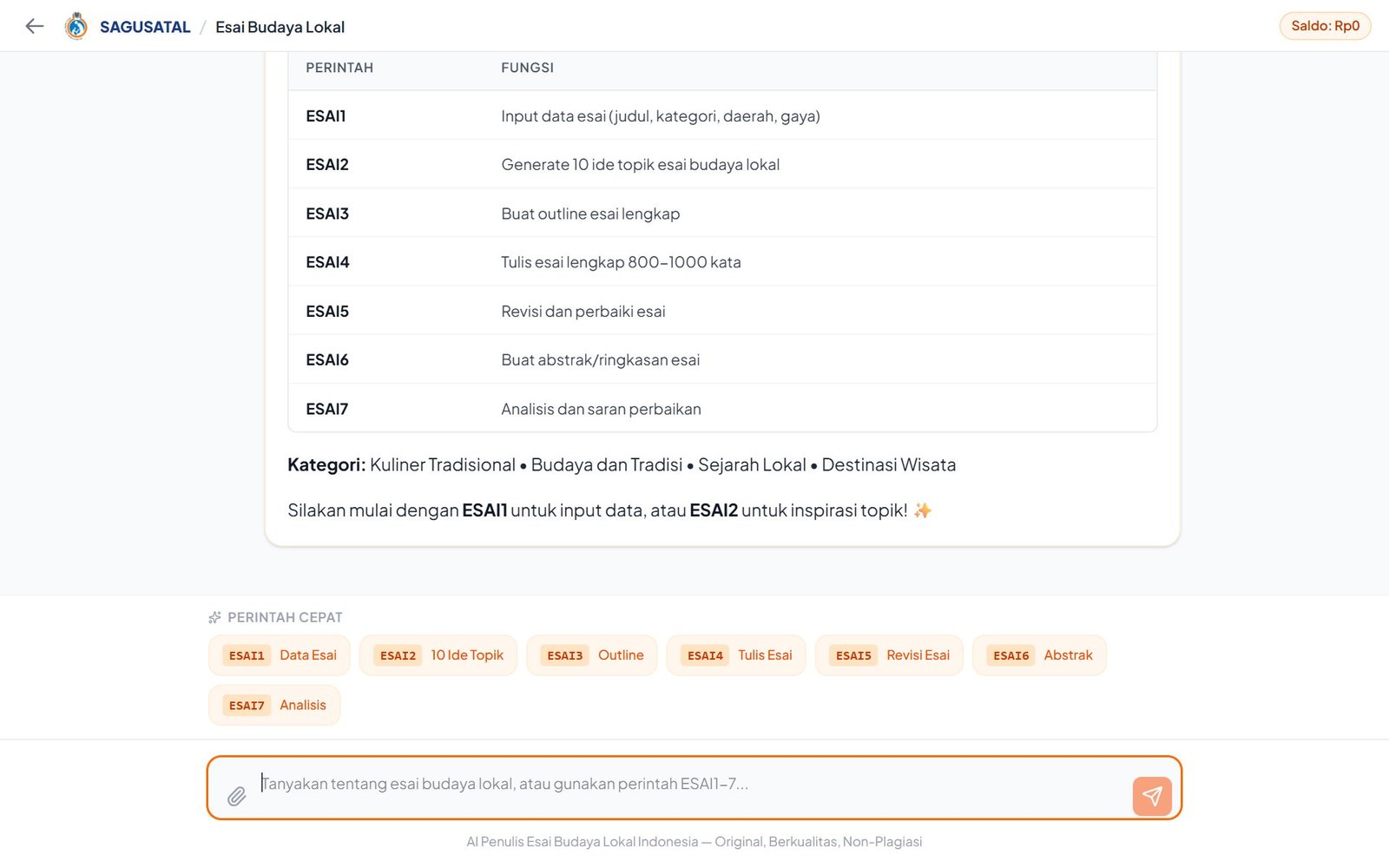The height and width of the screenshot is (868, 1389).
Task: Select "Analisis dan saran perbaikan" text
Action: (601, 409)
